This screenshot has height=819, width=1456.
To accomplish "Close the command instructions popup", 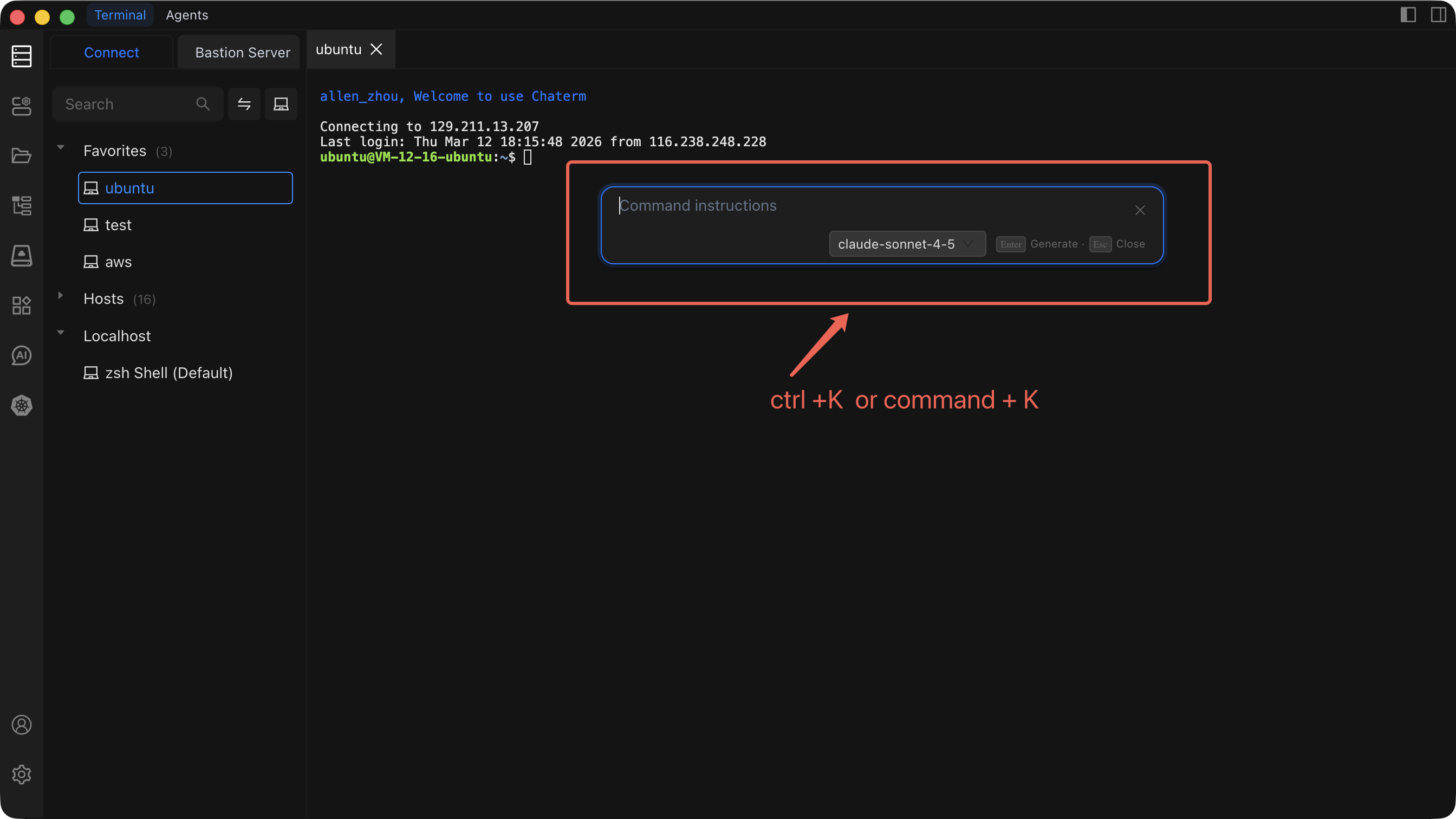I will click(x=1140, y=210).
